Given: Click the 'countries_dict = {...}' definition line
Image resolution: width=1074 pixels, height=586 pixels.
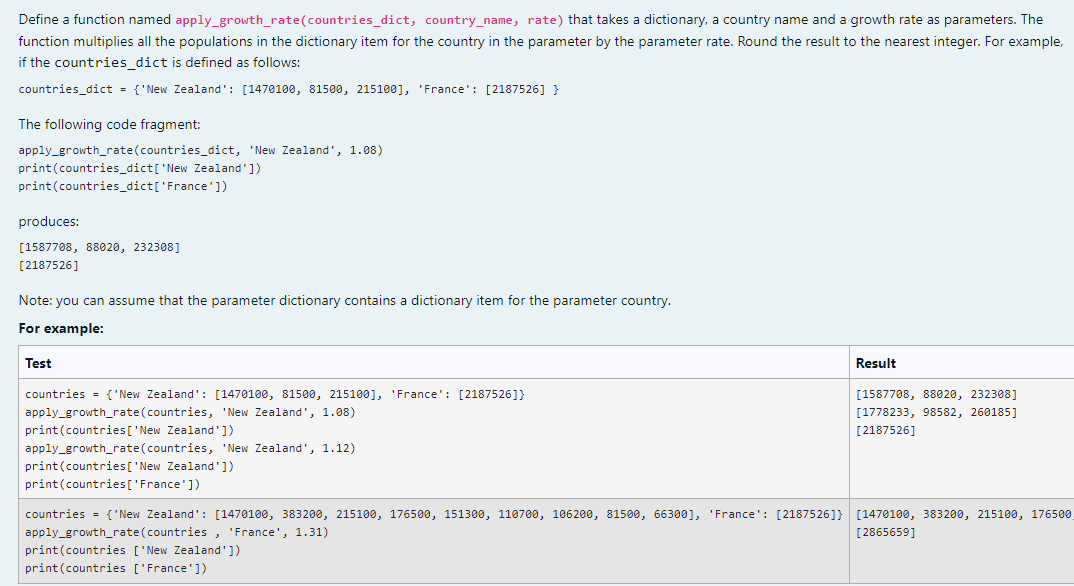Looking at the screenshot, I should 288,89.
